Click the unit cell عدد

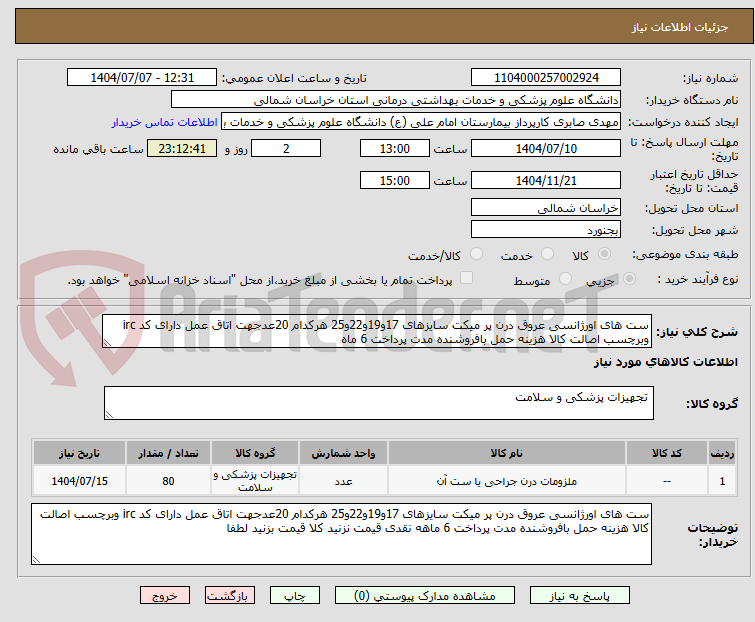coord(343,480)
